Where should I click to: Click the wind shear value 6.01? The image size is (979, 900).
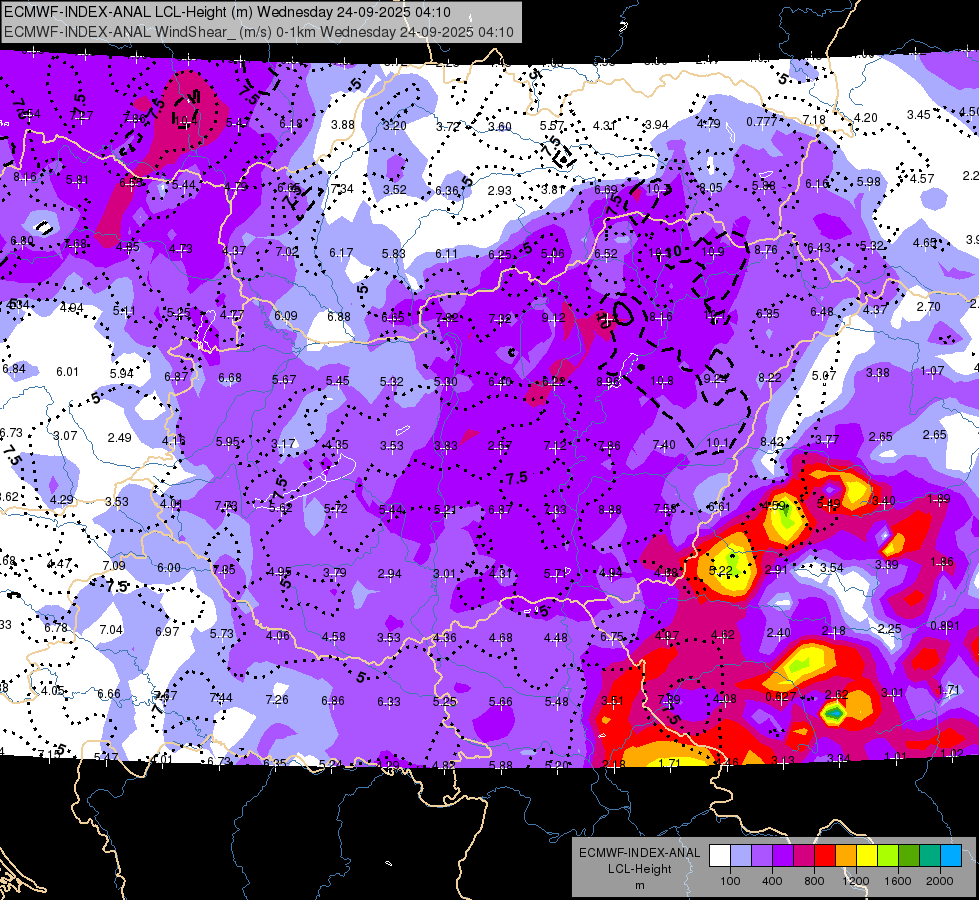point(67,372)
